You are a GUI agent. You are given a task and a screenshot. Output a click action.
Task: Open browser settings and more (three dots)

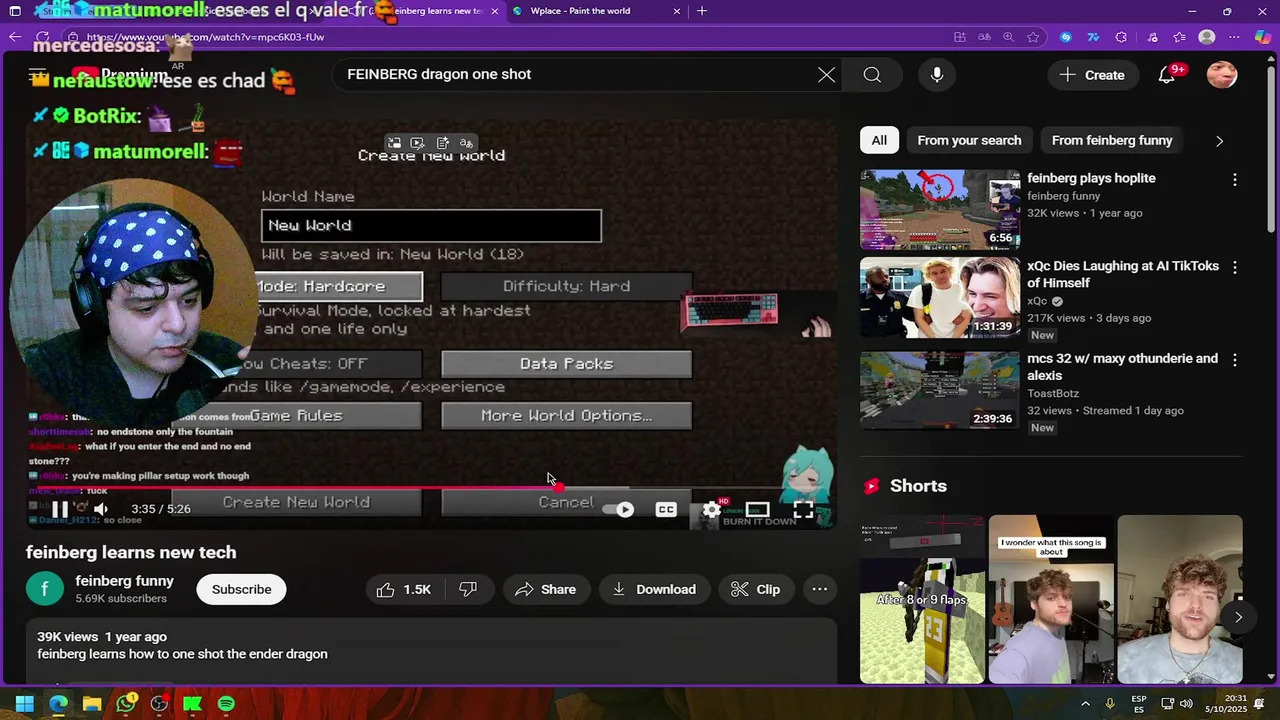[x=1235, y=37]
